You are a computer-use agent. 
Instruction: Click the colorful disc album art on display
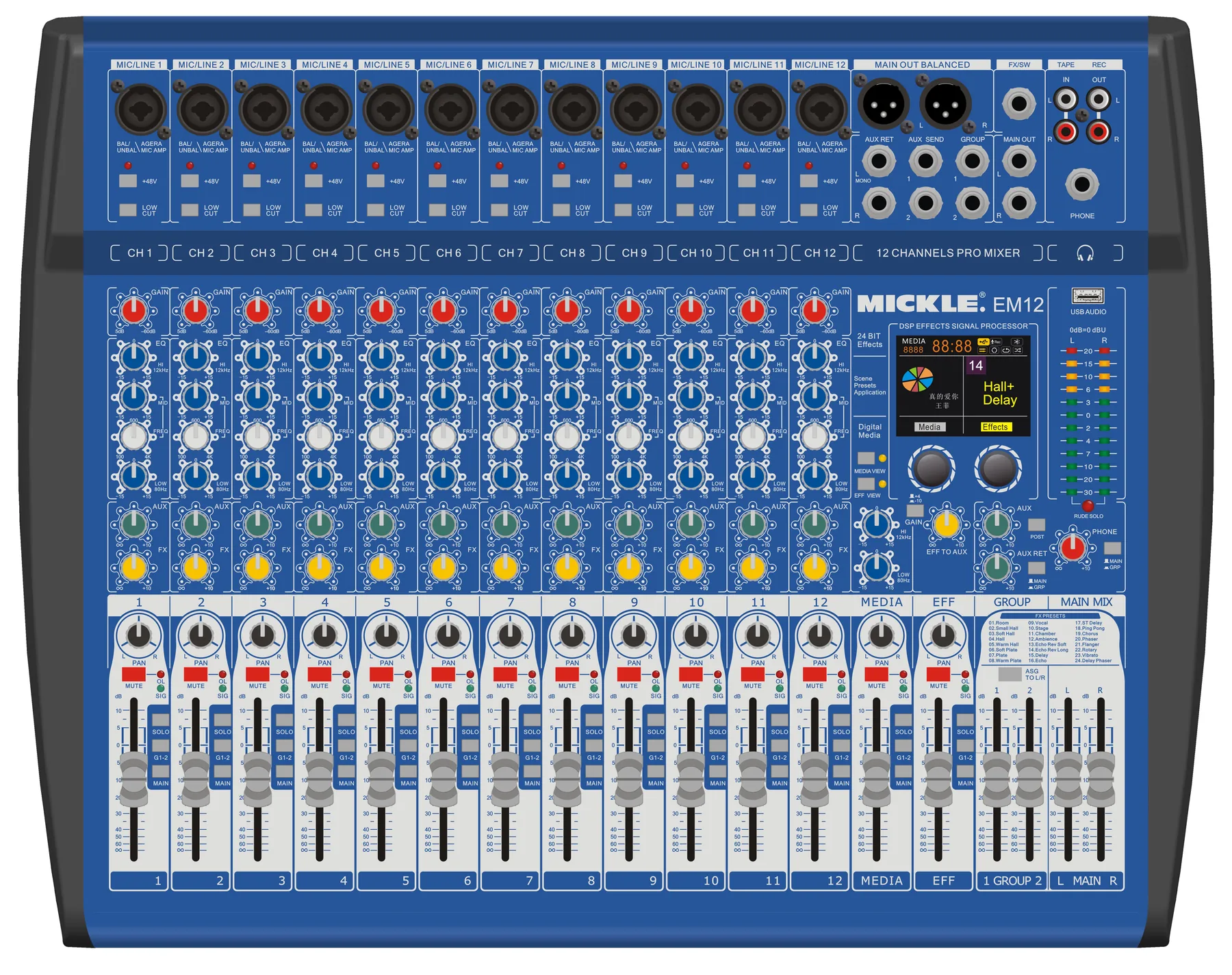coord(918,379)
